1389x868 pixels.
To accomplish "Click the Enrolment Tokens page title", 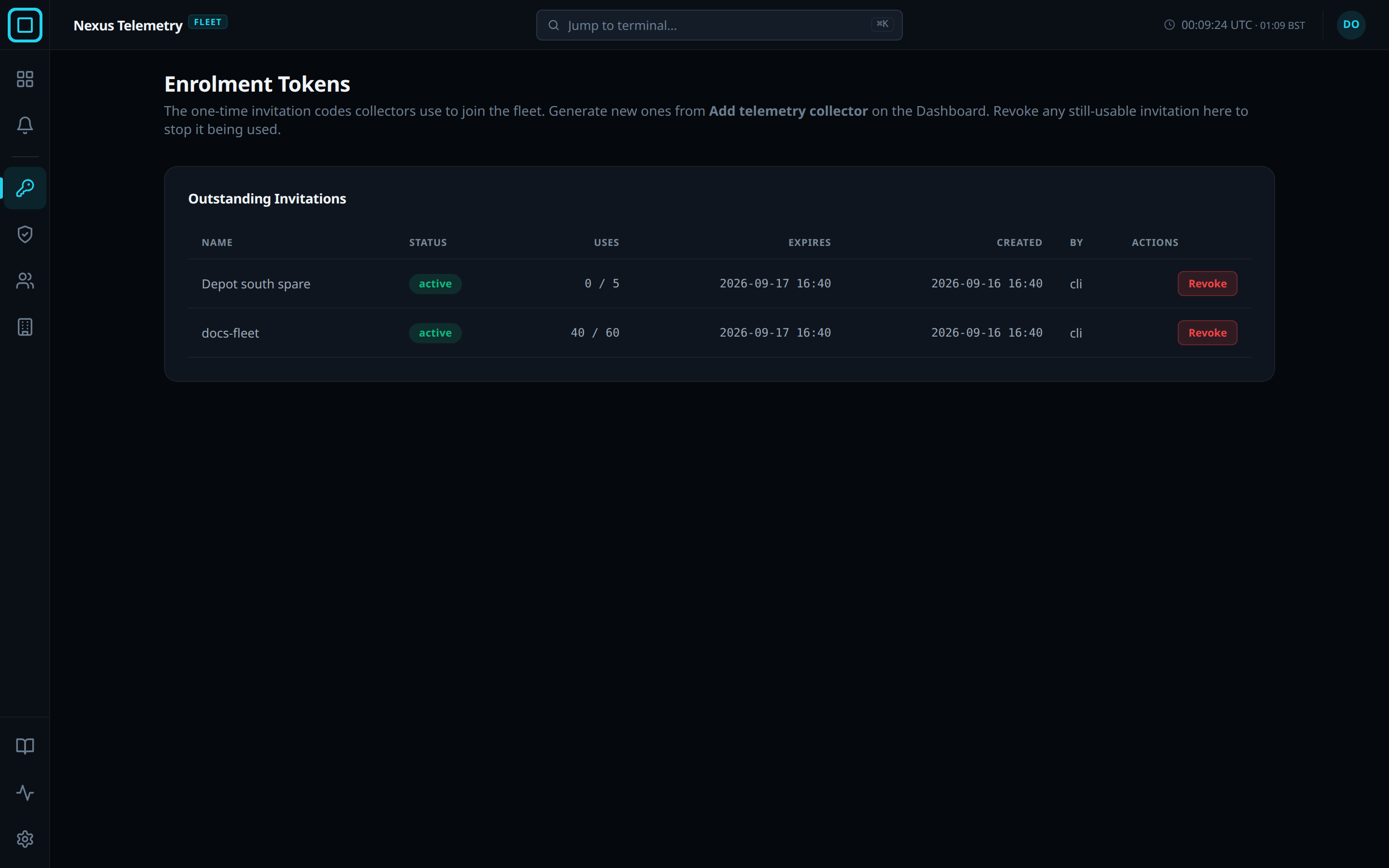I will pos(257,84).
